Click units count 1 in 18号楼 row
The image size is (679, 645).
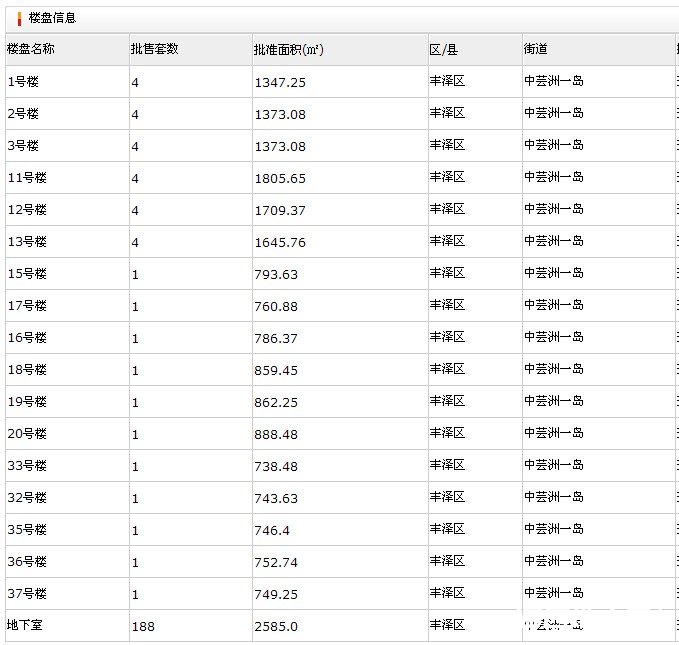[x=135, y=370]
